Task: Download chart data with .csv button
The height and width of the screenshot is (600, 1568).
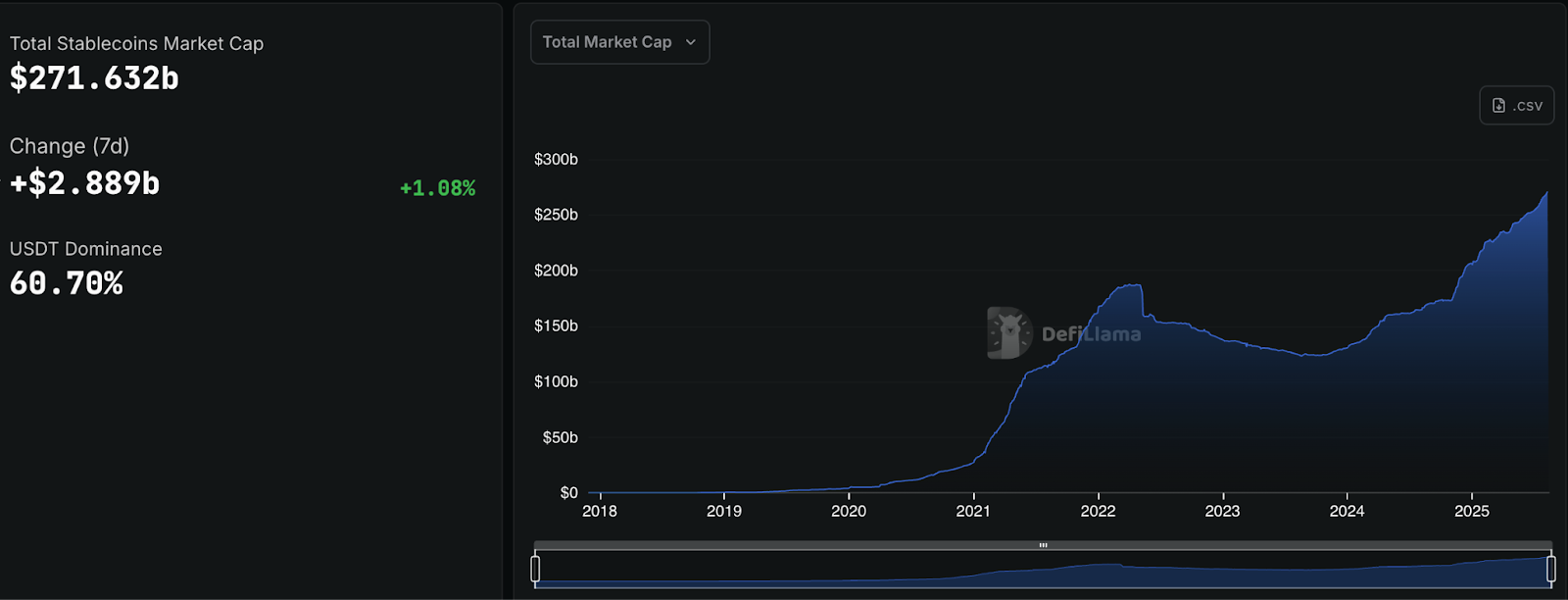Action: point(1517,106)
